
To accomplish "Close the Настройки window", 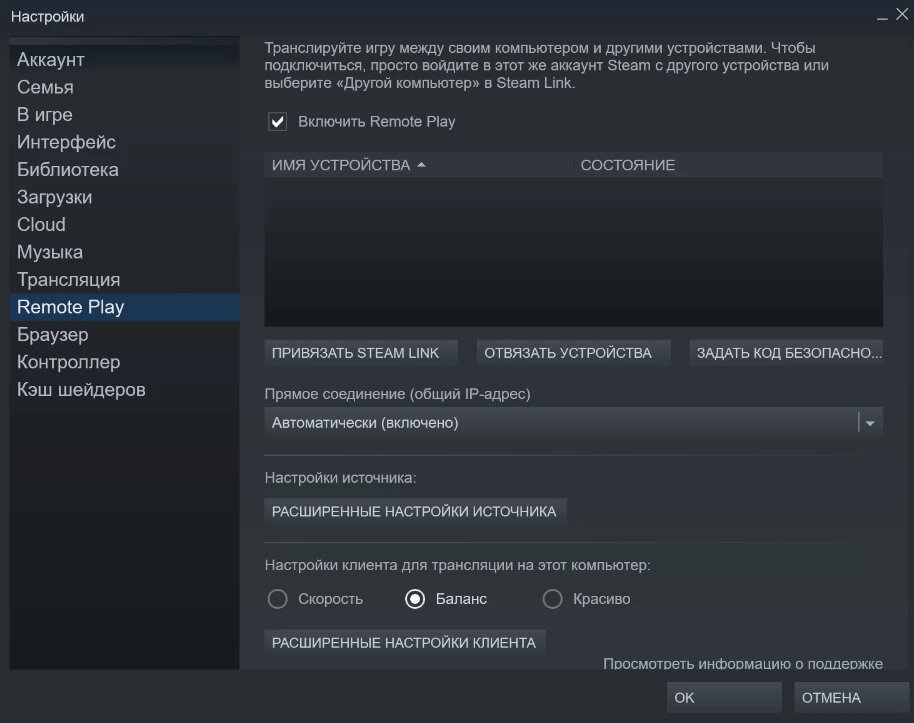I will pos(902,15).
